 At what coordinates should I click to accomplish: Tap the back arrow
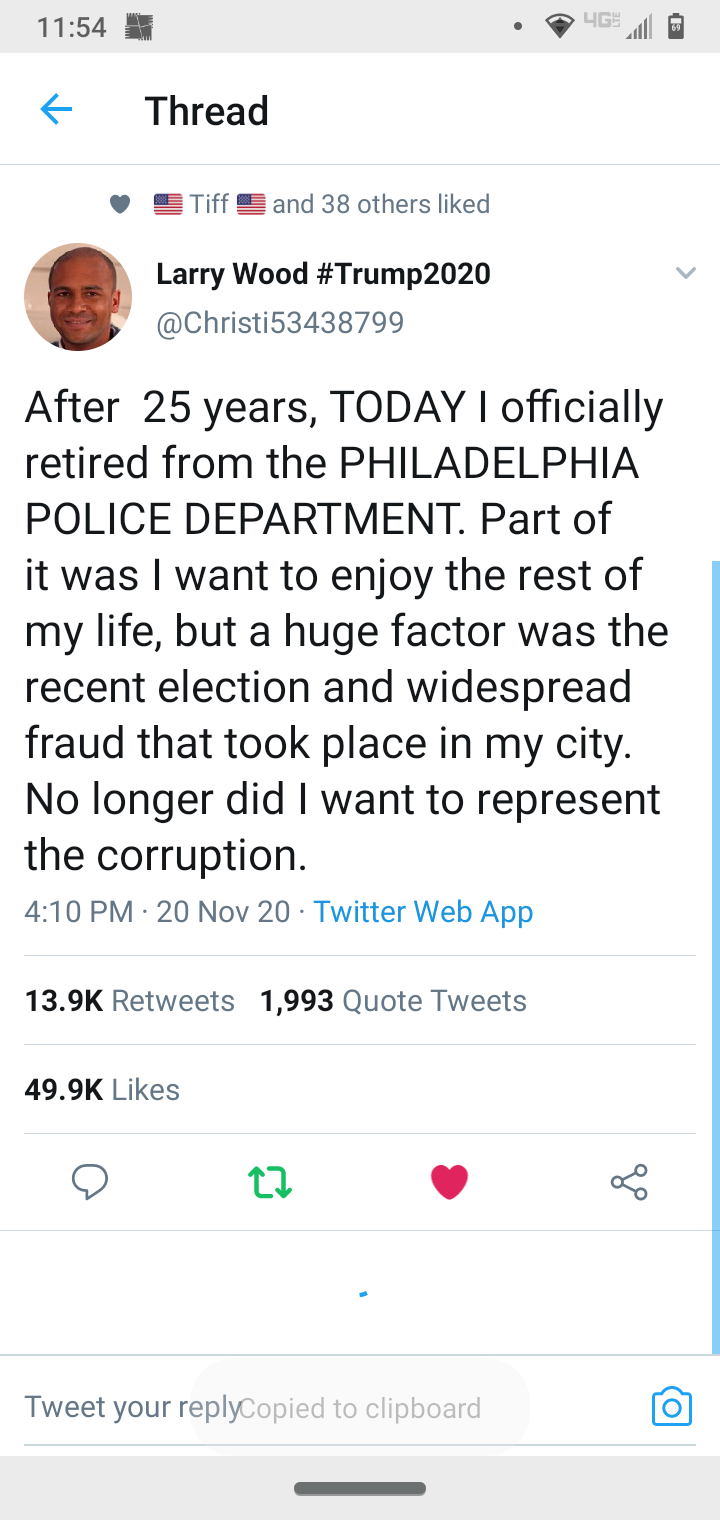pyautogui.click(x=56, y=109)
